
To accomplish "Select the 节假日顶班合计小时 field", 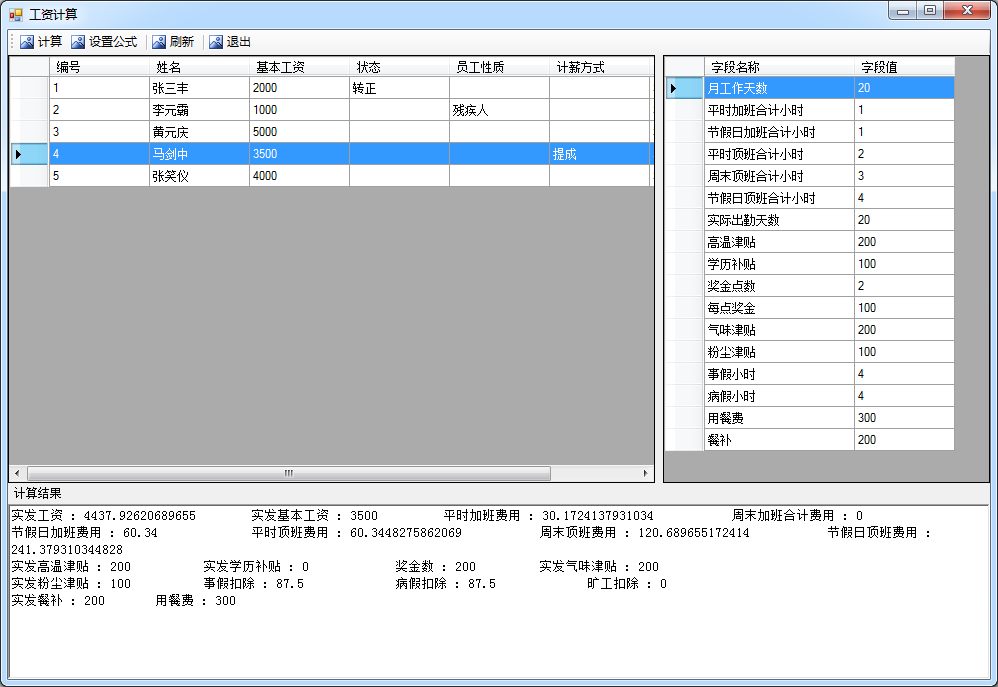I will [x=779, y=198].
